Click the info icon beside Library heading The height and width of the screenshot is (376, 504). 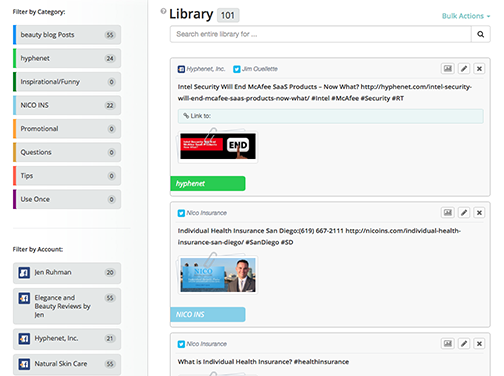[163, 11]
